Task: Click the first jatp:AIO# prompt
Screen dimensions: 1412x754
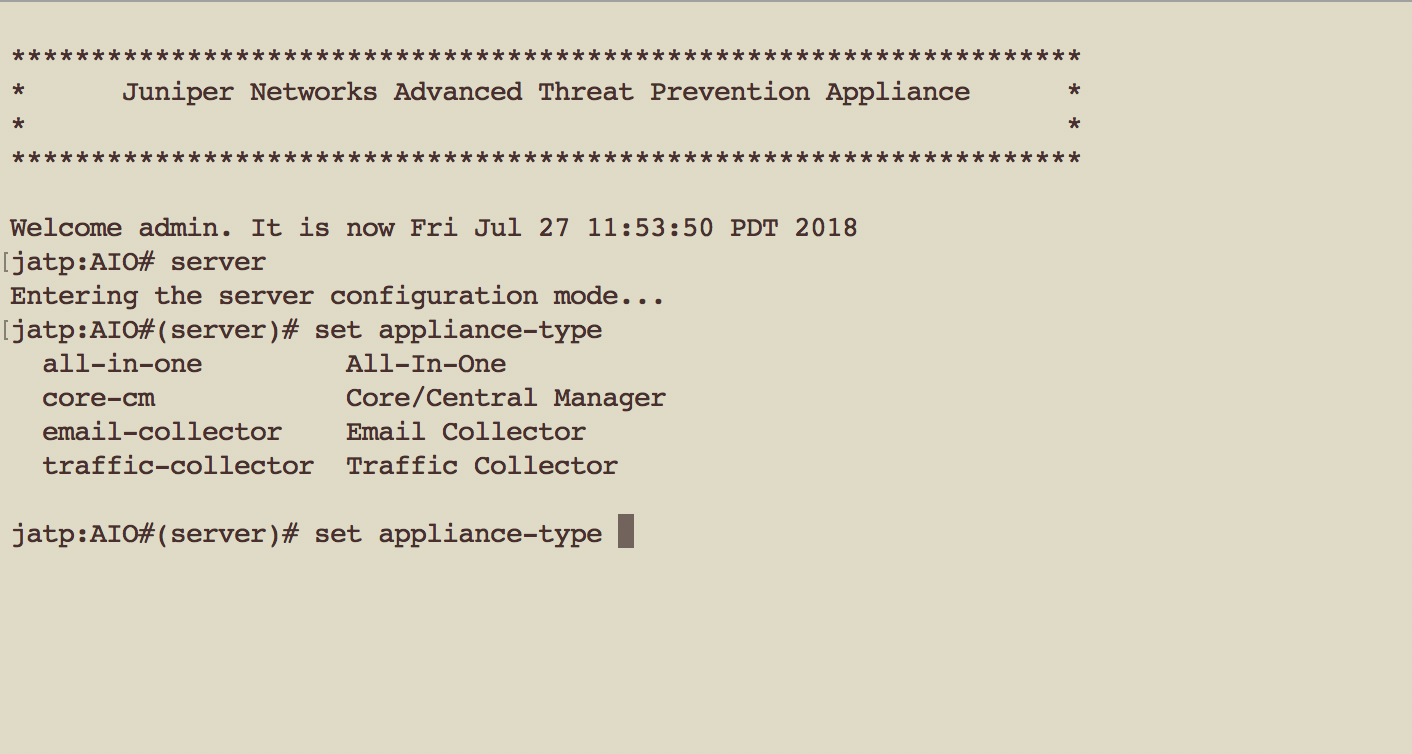Action: (x=82, y=262)
